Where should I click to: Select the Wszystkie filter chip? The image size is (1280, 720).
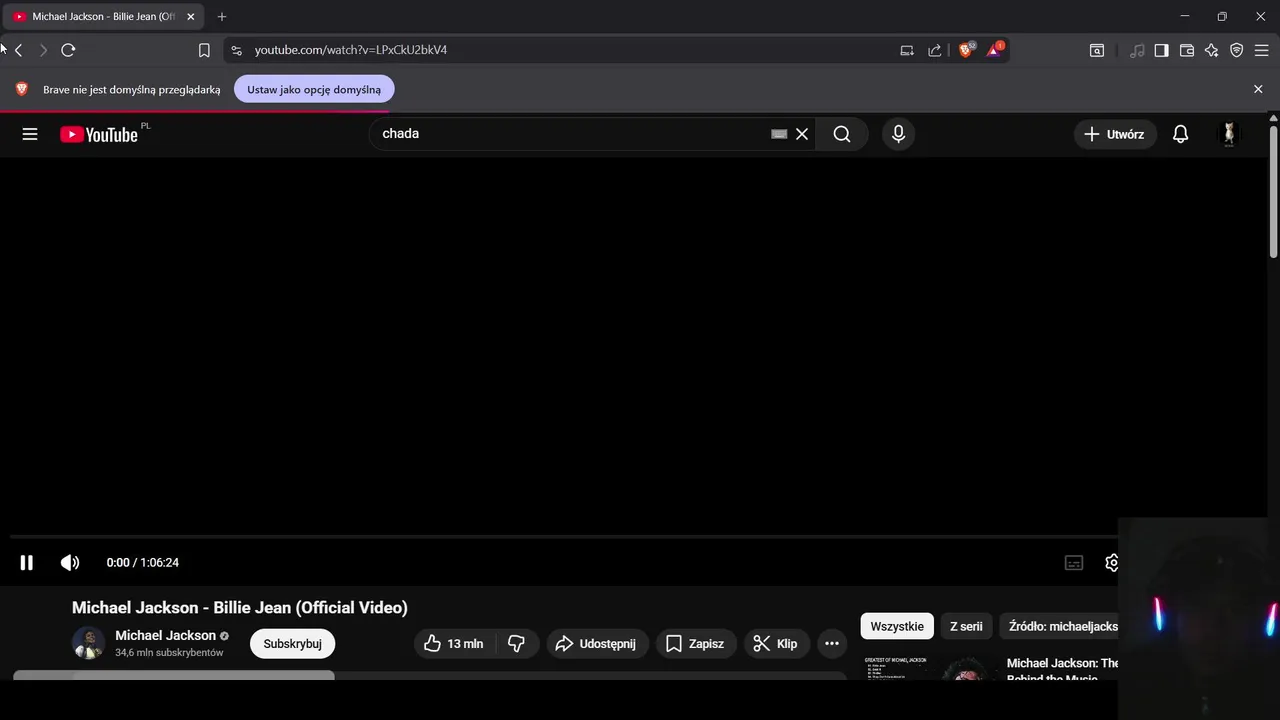click(x=897, y=626)
